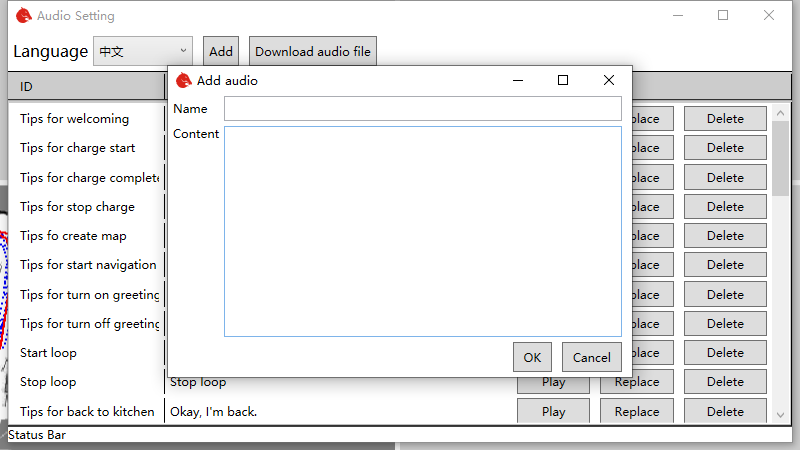The width and height of the screenshot is (800, 450).
Task: Select the Tips for charge start row
Action: [78, 148]
